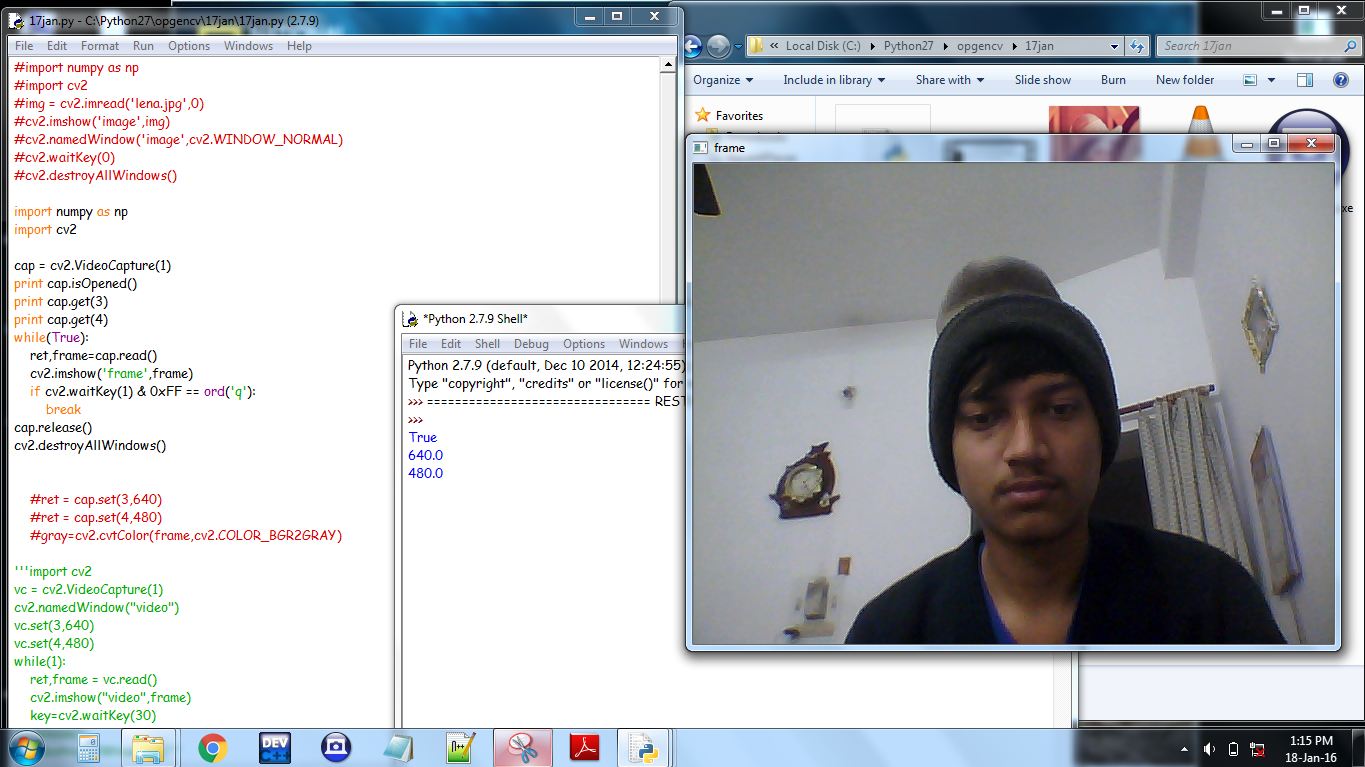Screen dimensions: 1365x767
Task: Toggle the preview pane in Explorer
Action: click(1303, 79)
